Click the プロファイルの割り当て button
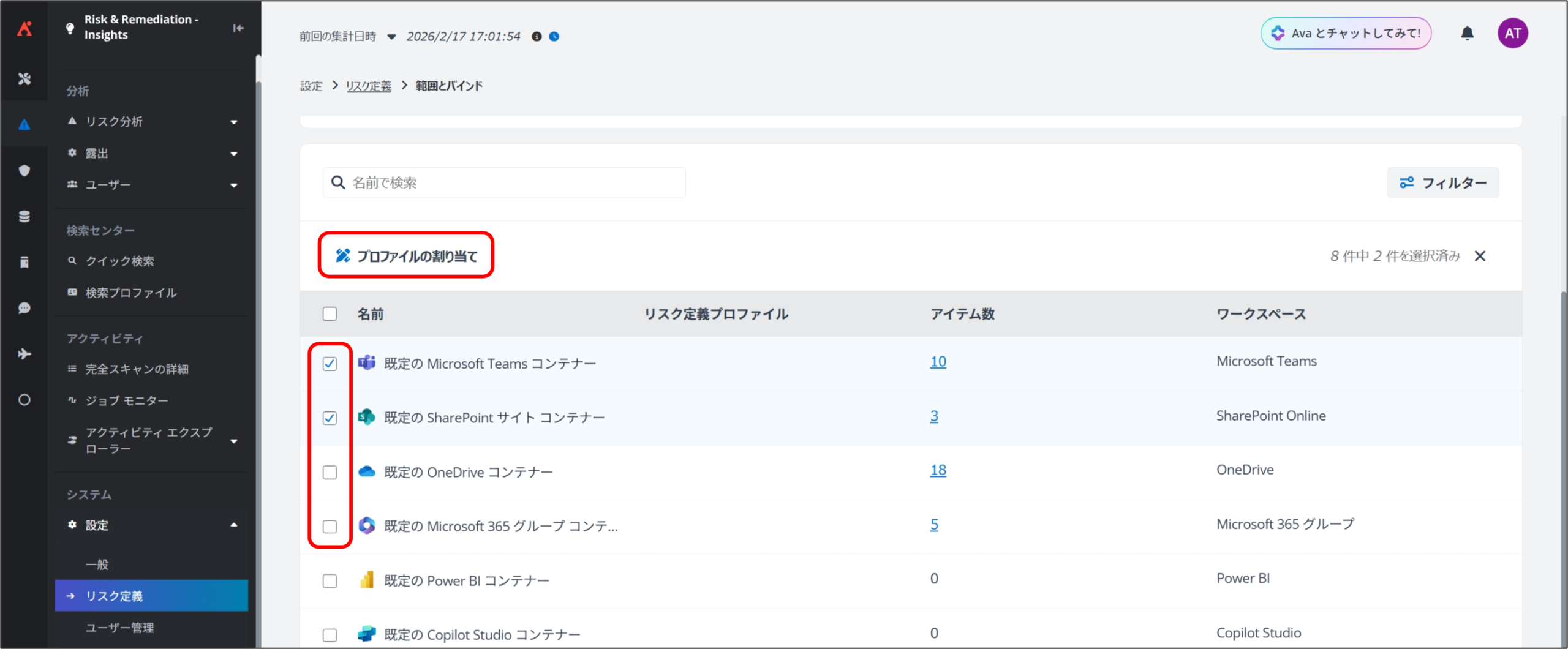The width and height of the screenshot is (1568, 649). (x=406, y=256)
